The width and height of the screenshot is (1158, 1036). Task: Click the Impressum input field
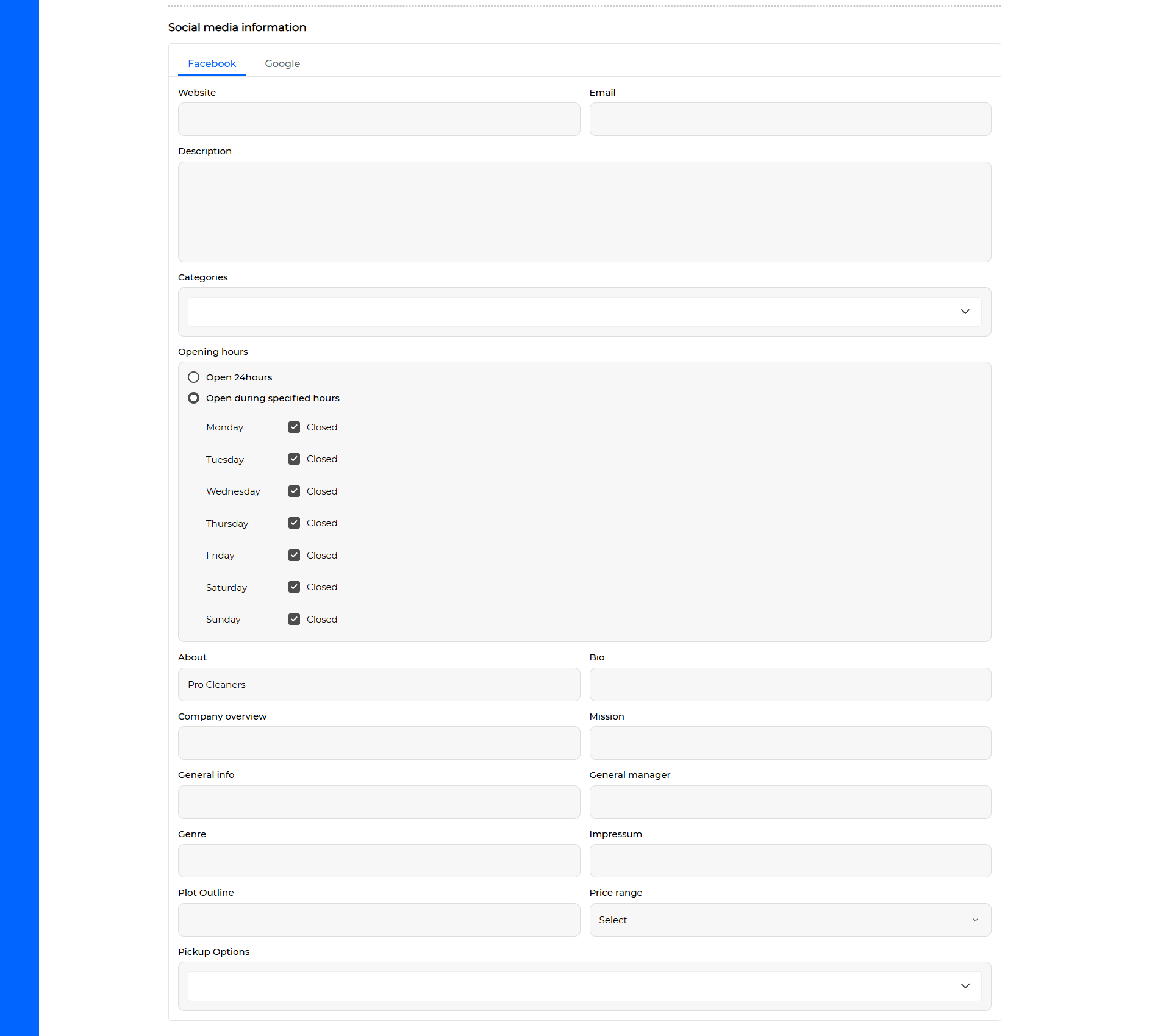point(790,860)
